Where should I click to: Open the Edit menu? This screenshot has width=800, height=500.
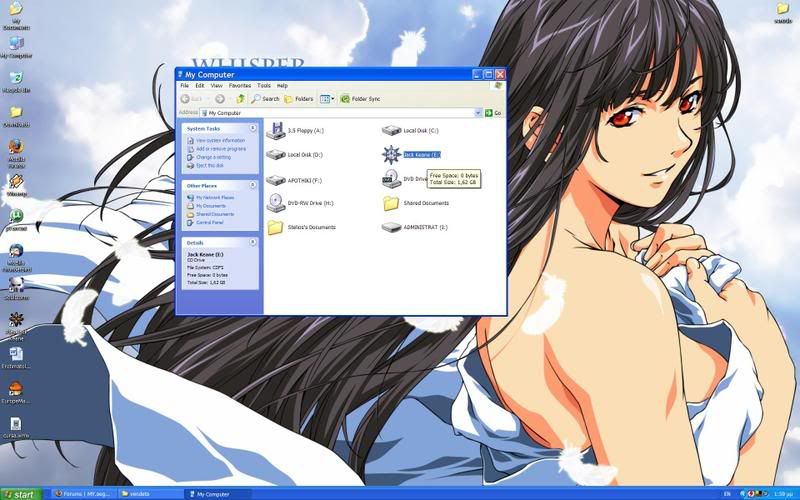point(199,86)
